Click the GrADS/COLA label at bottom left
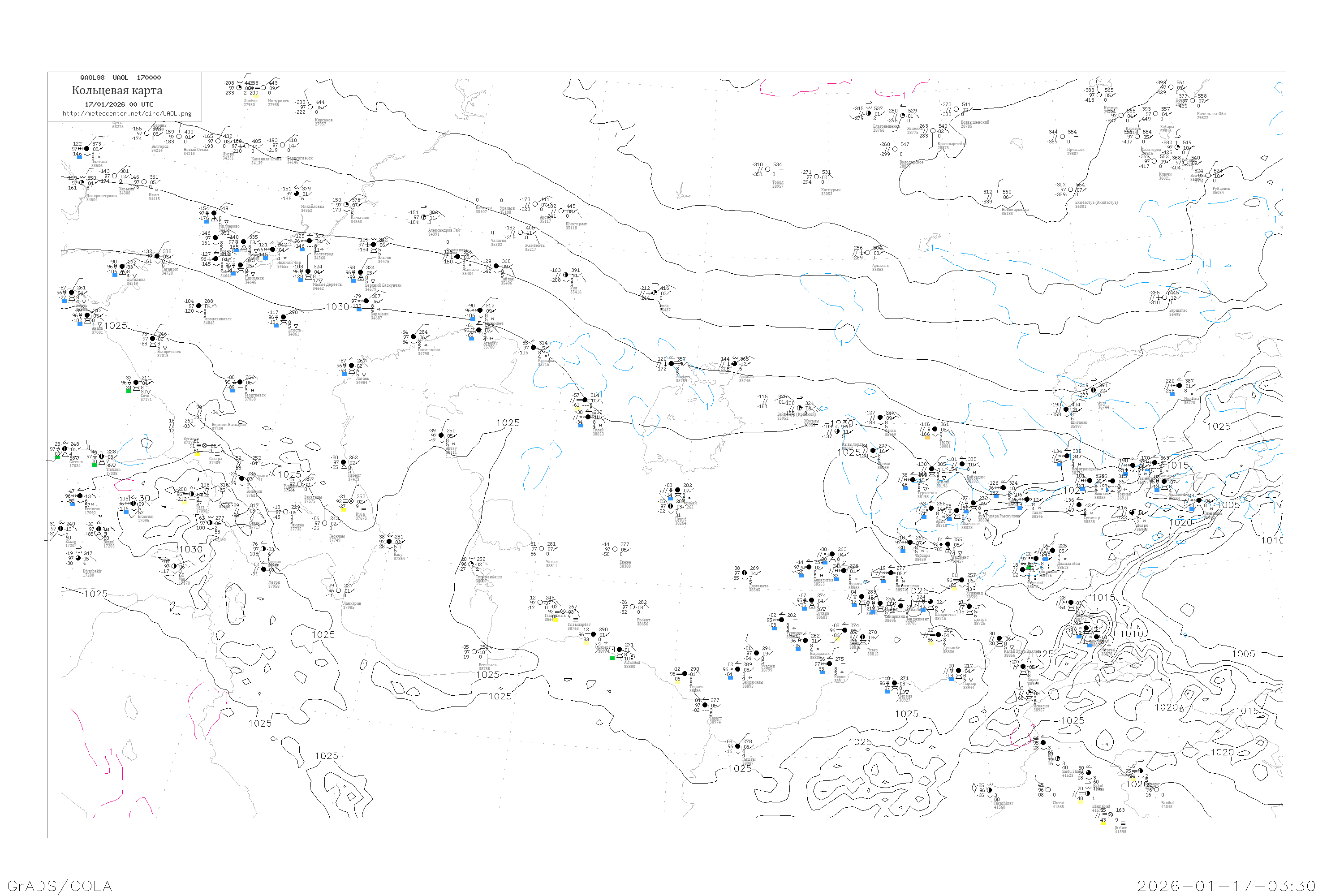 (x=60, y=886)
